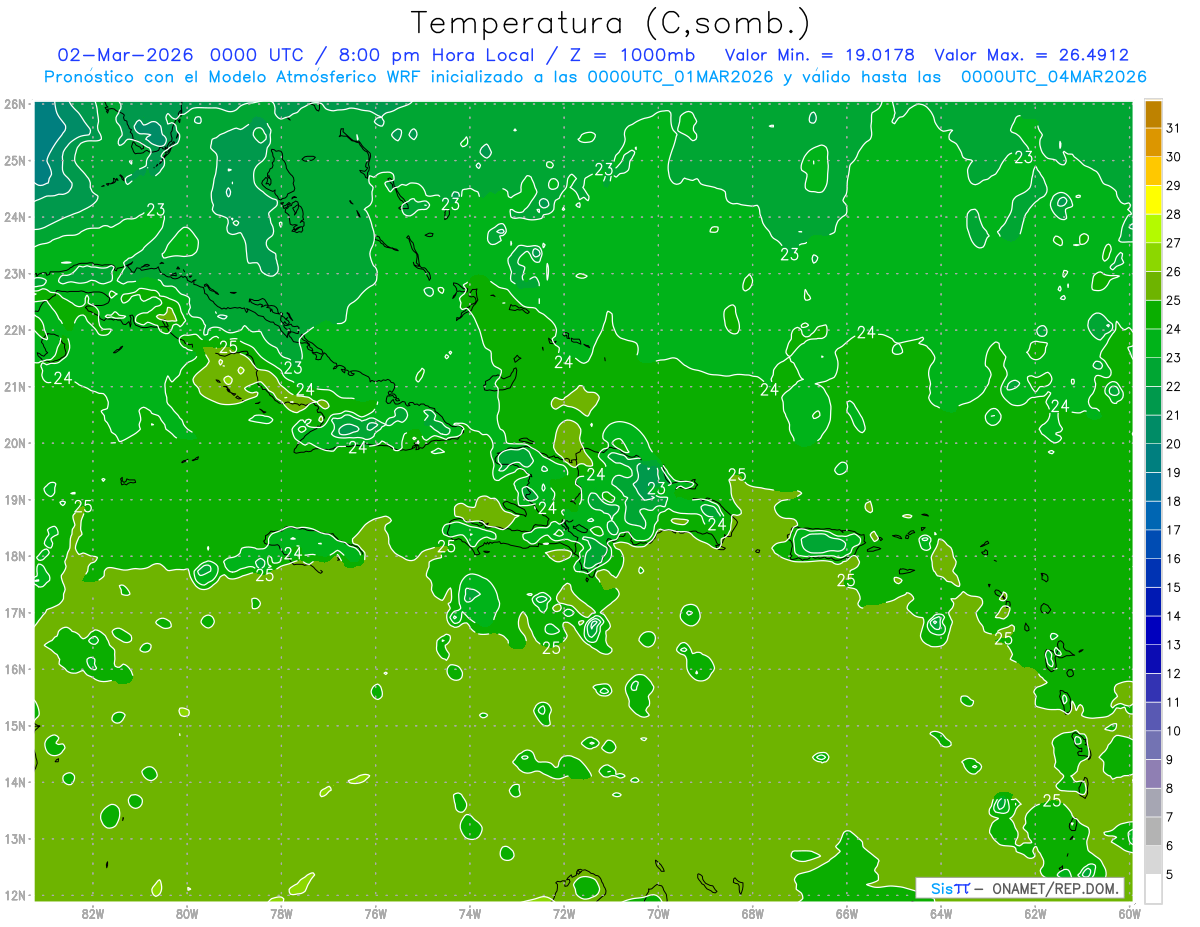Click the latitude label "15N"

pos(14,726)
